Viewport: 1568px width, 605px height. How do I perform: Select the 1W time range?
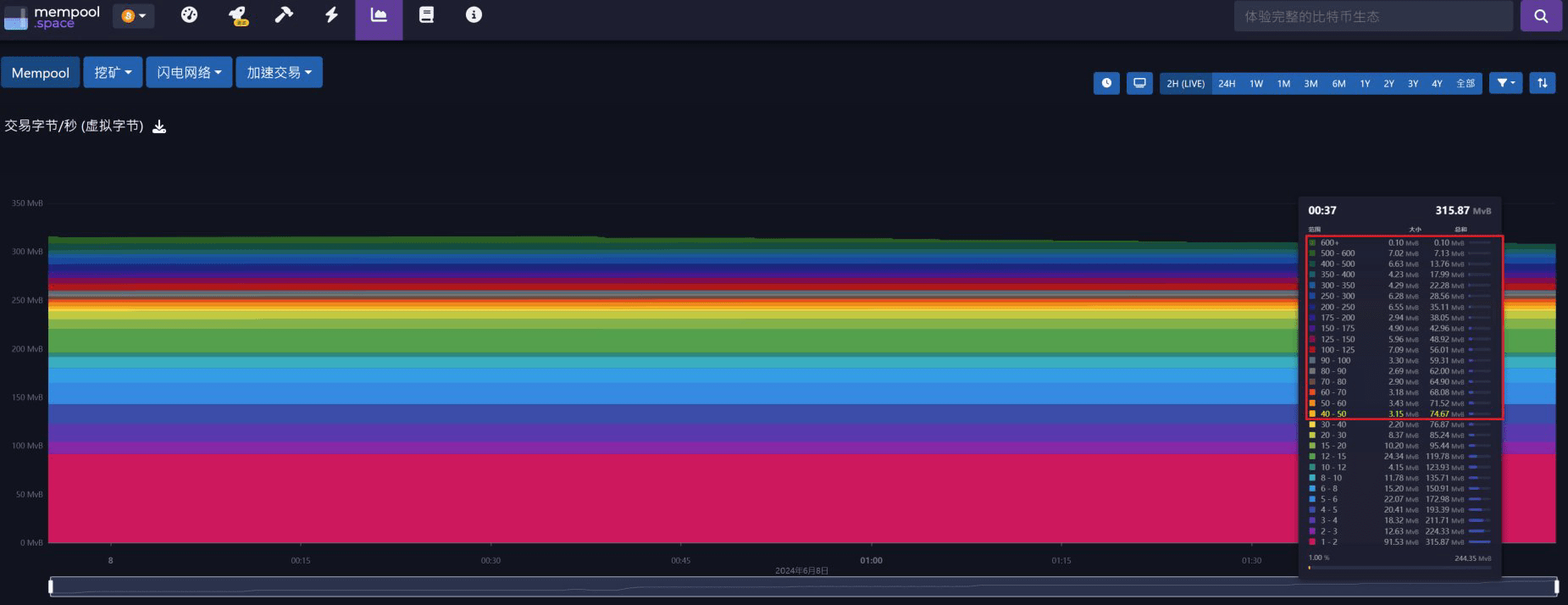pos(1256,83)
